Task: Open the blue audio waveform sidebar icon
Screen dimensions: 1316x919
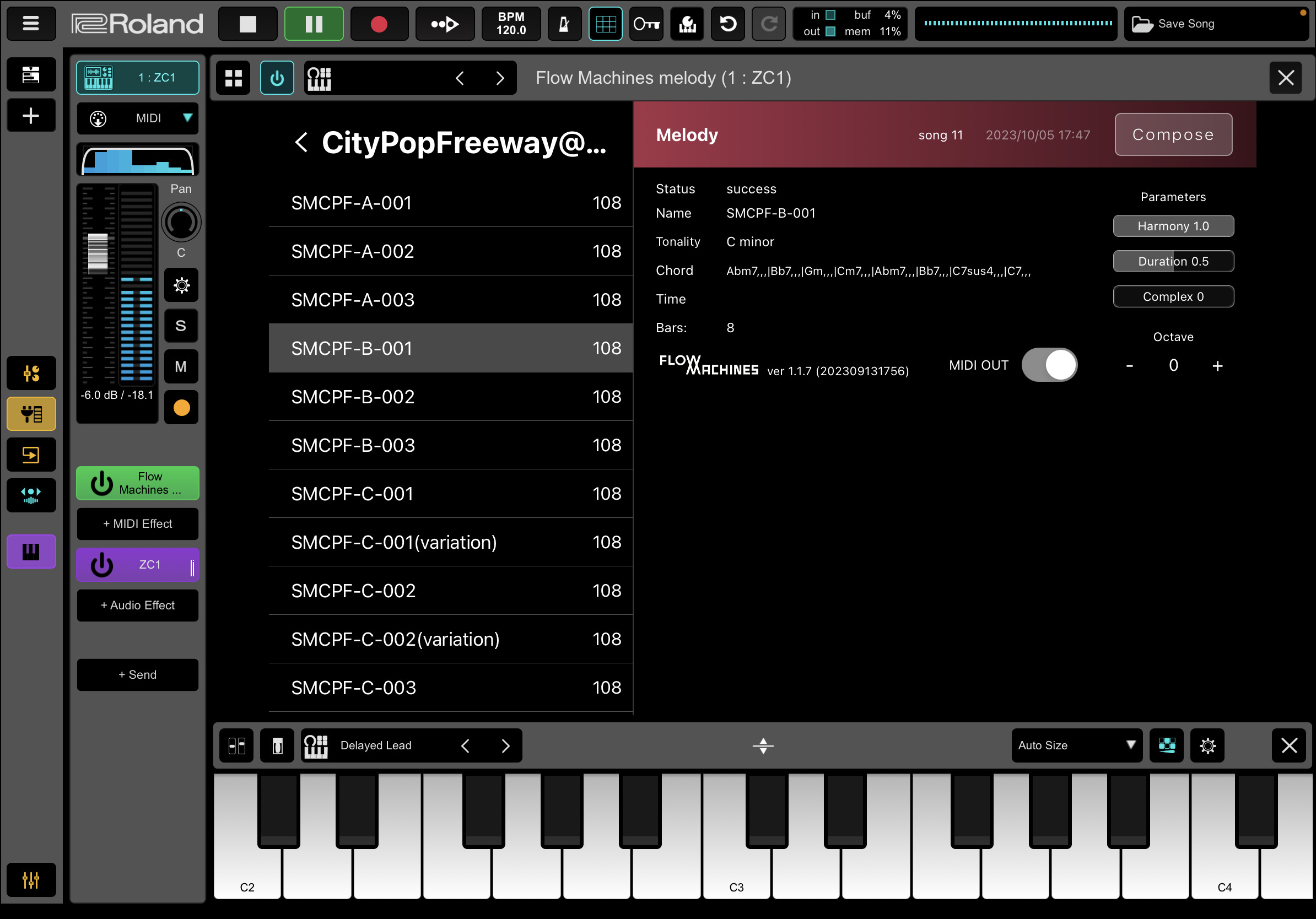Action: pyautogui.click(x=31, y=495)
